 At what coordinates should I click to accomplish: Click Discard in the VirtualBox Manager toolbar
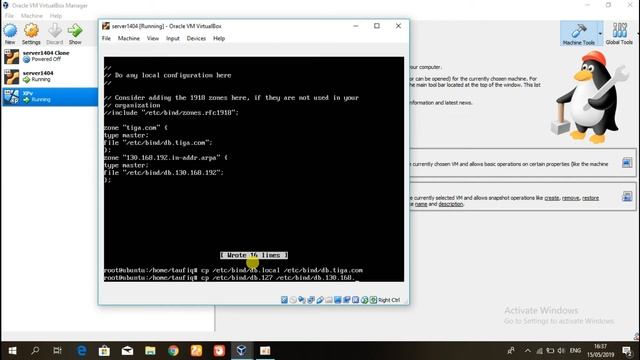pyautogui.click(x=55, y=34)
